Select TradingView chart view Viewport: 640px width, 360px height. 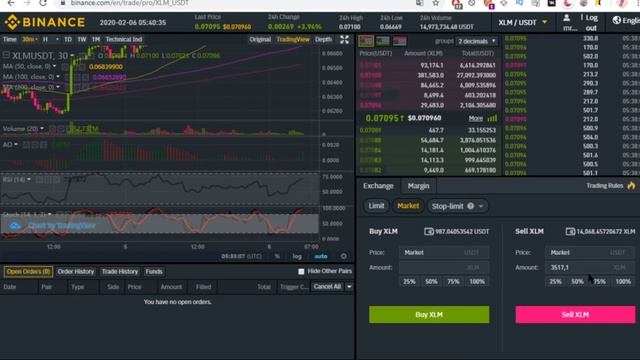coord(293,40)
